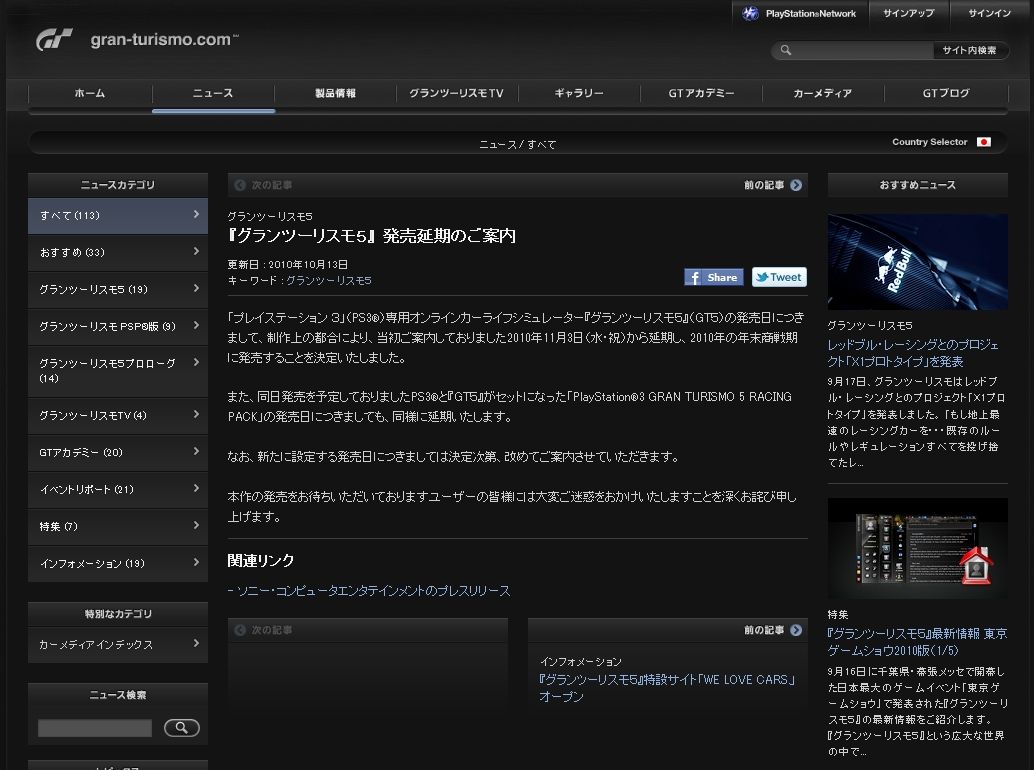Open the 製品情報 navigation tab
Viewport: 1034px width, 770px height.
pos(335,94)
